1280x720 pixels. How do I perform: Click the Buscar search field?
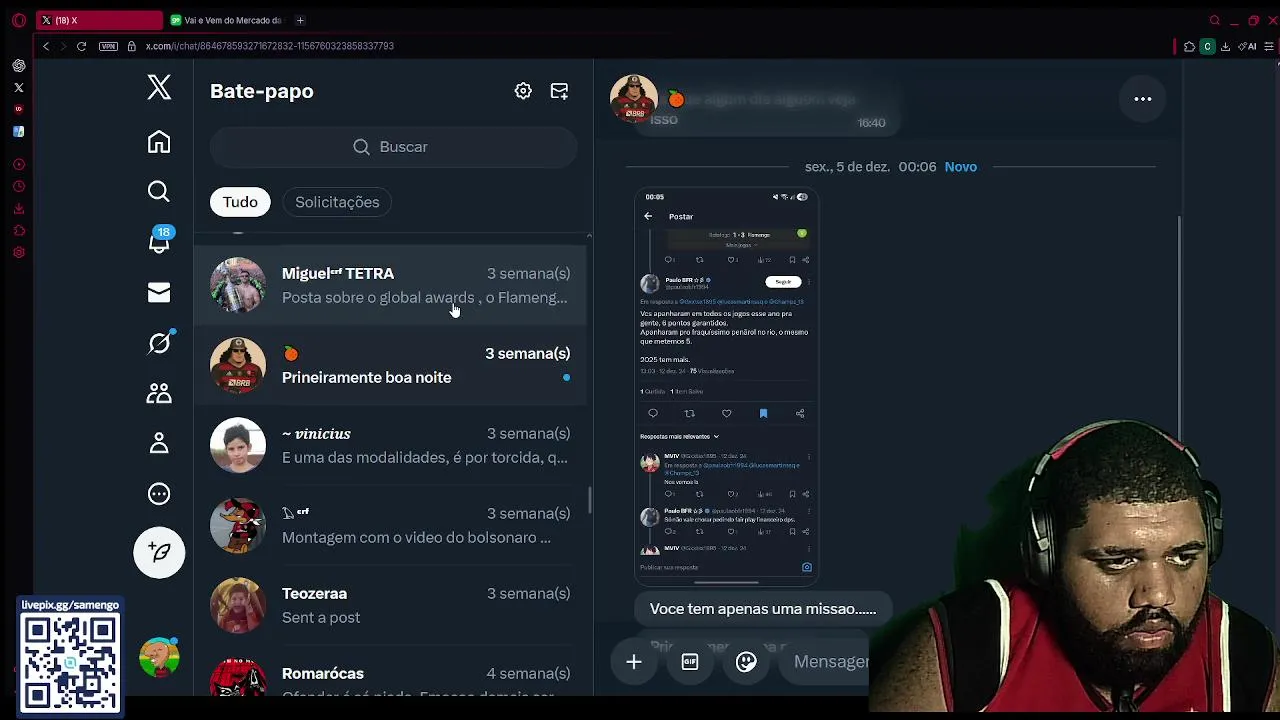[x=393, y=147]
